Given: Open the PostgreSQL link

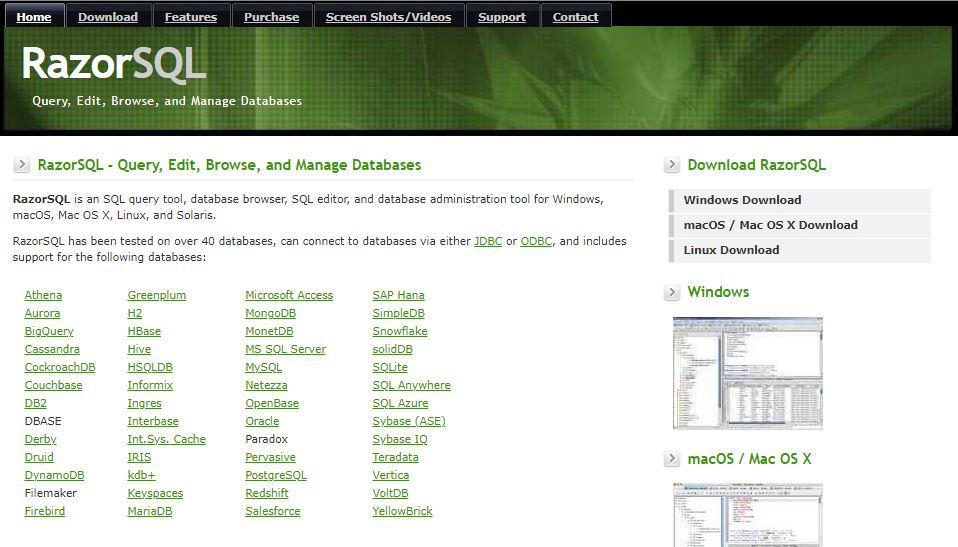Looking at the screenshot, I should tap(276, 475).
